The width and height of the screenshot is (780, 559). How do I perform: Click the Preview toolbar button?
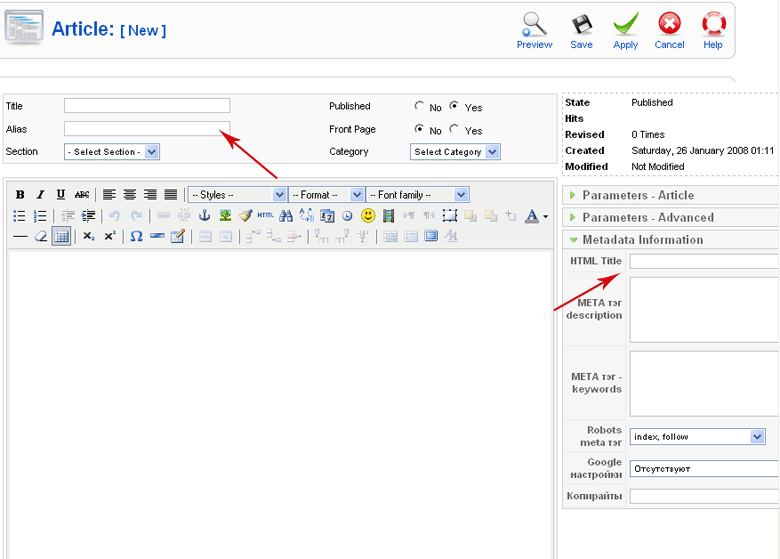click(534, 31)
